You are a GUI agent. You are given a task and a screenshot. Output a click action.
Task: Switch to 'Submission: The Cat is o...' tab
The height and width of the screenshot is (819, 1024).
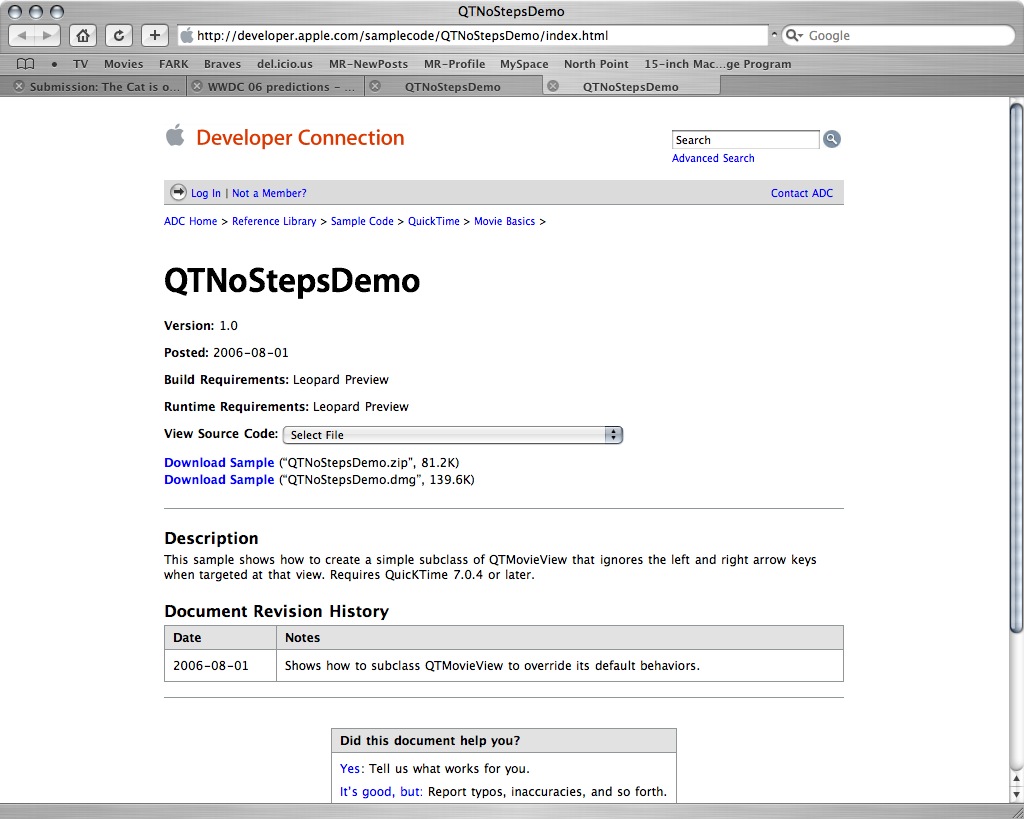point(104,87)
